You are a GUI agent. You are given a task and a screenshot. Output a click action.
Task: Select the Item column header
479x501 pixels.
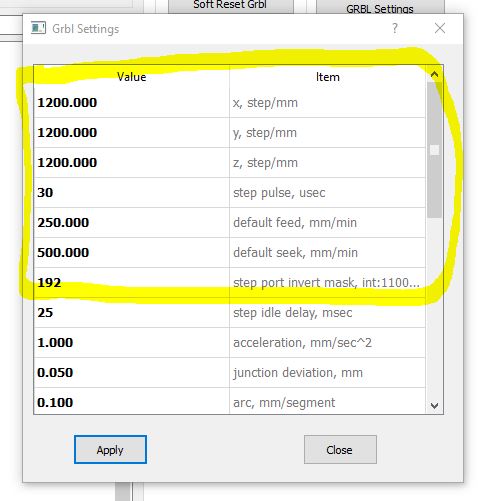point(327,77)
